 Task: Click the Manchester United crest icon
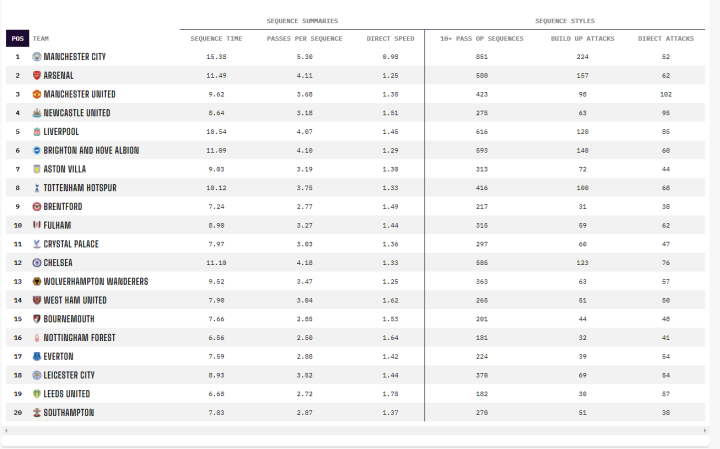[37, 94]
